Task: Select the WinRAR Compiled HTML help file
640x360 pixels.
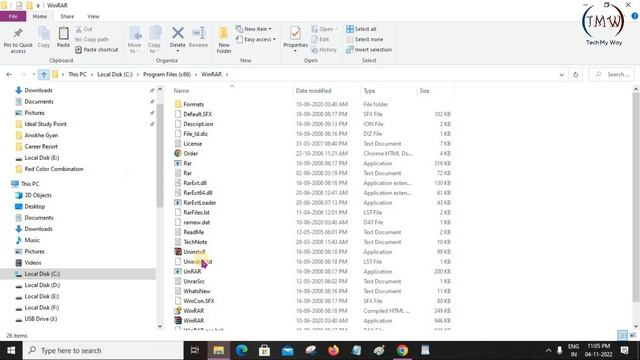Action: click(193, 311)
